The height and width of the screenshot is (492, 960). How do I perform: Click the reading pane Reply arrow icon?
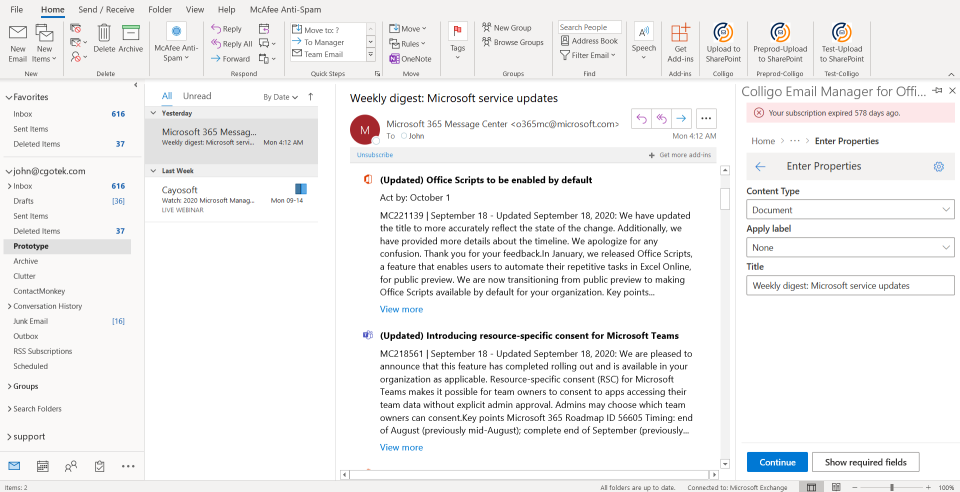point(642,119)
